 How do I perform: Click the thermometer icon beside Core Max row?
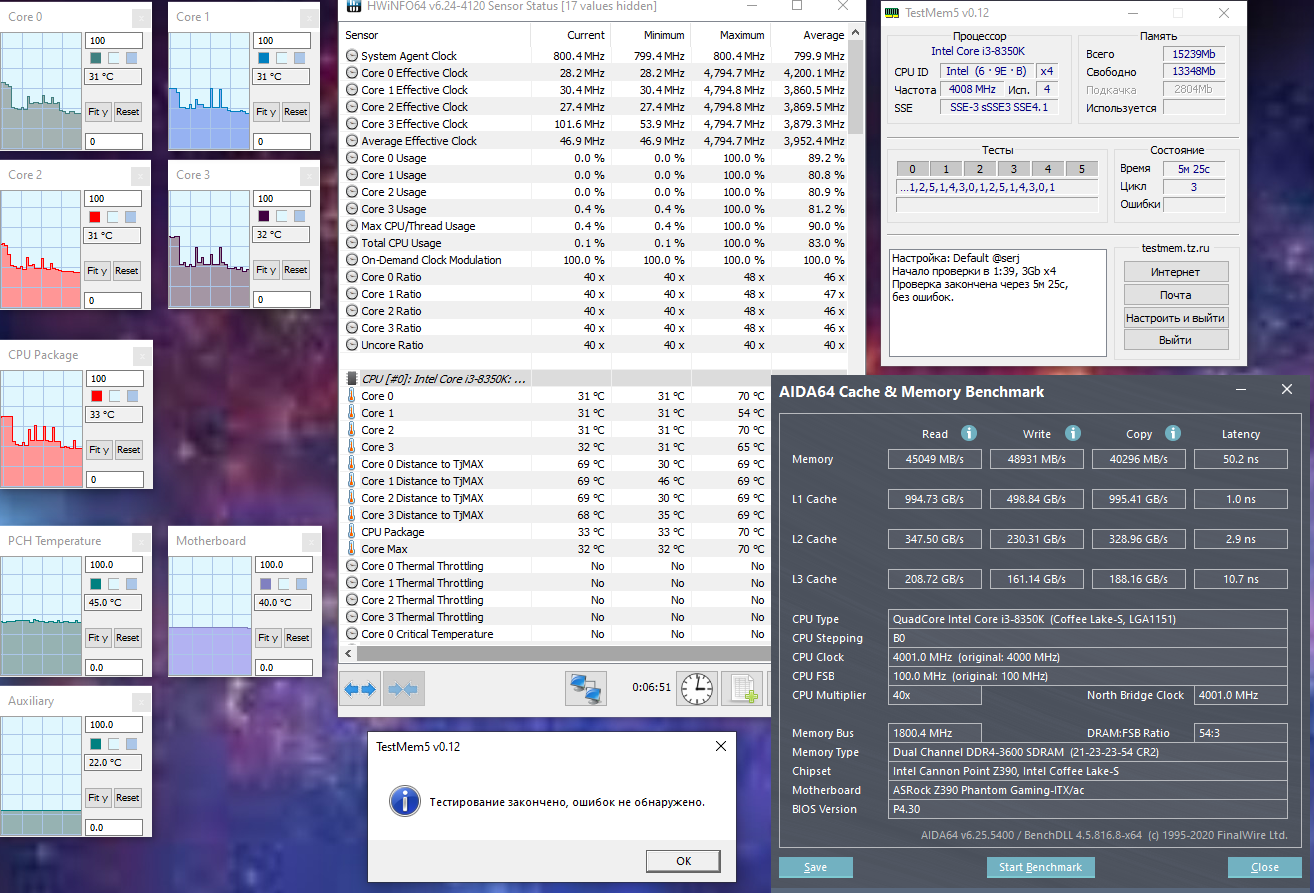point(352,549)
